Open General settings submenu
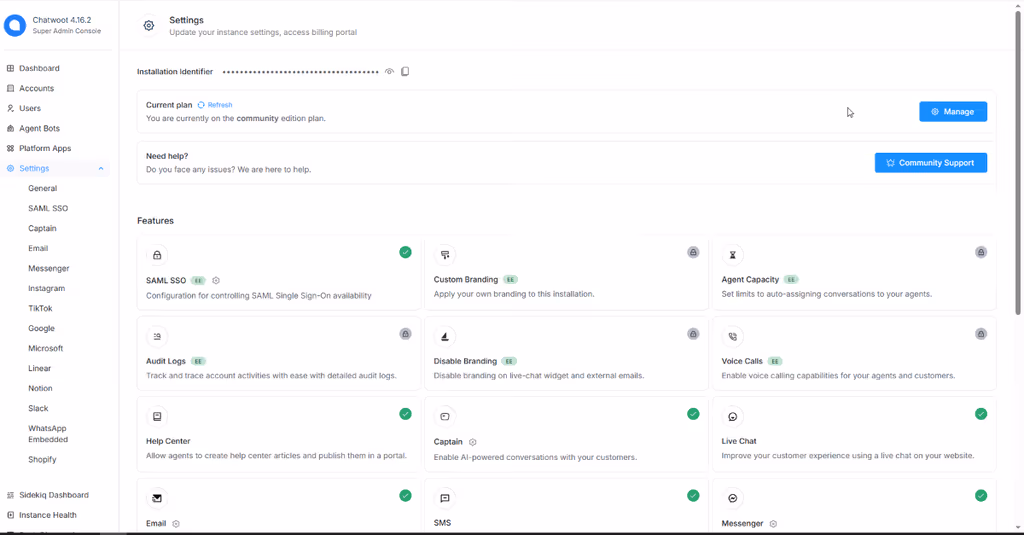Viewport: 1024px width, 535px height. click(x=42, y=188)
